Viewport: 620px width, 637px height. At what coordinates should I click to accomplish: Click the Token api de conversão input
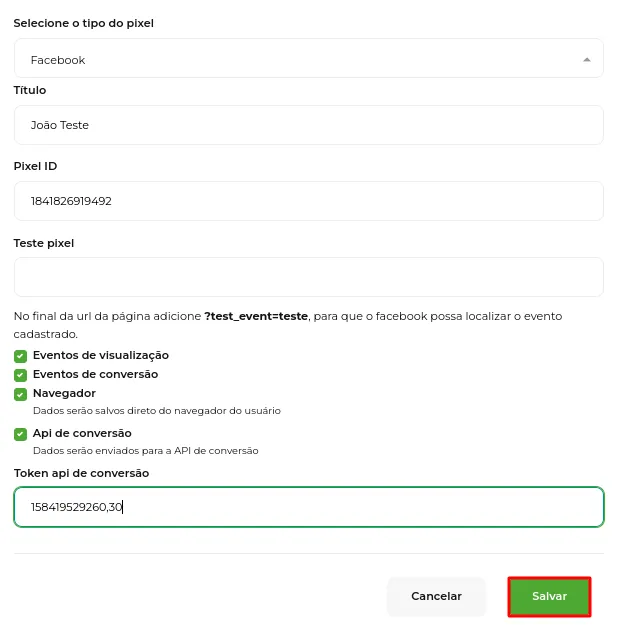pos(309,507)
